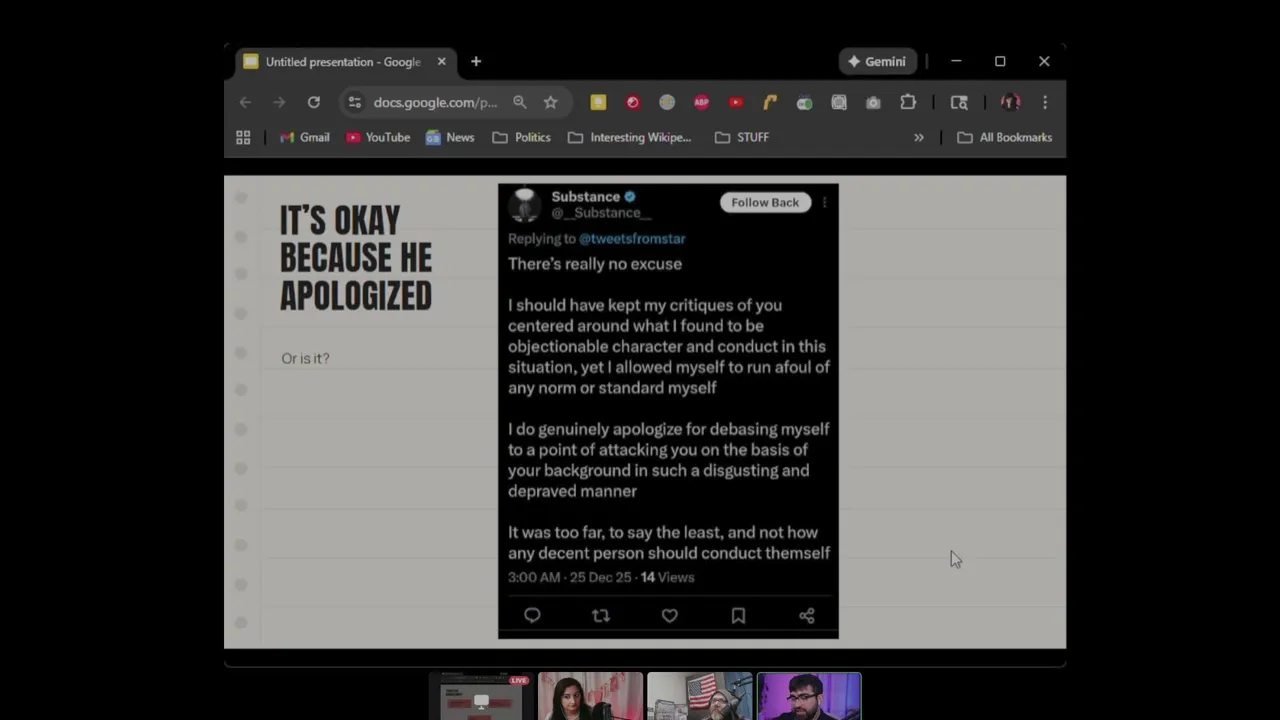Open the round globe-like extension icon
1280x720 pixels.
(x=667, y=102)
